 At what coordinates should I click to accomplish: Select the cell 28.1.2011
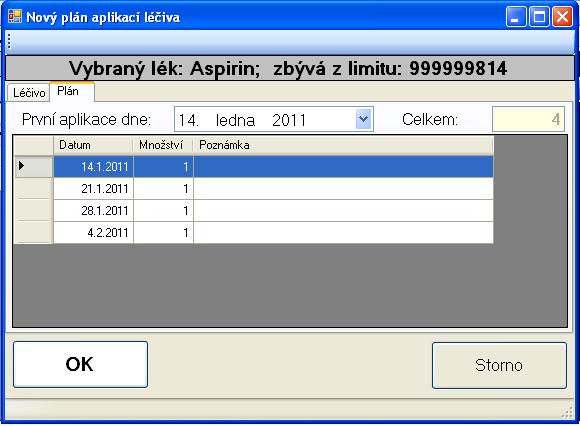click(94, 211)
